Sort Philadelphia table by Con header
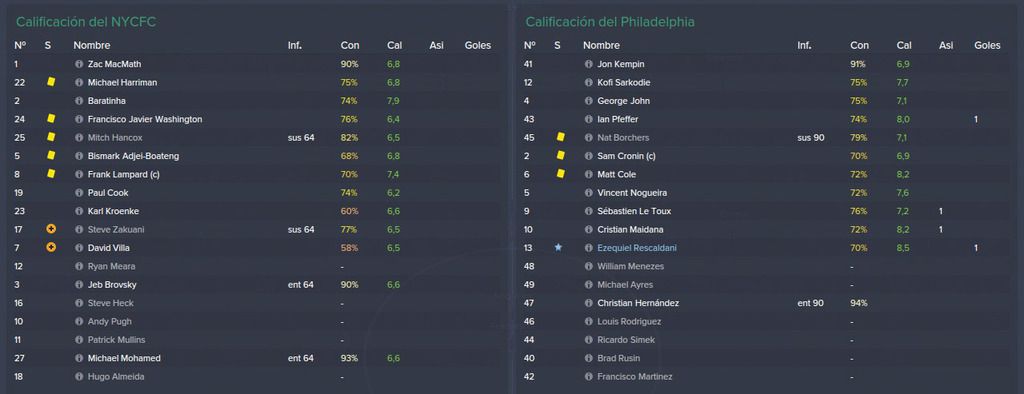 point(859,45)
